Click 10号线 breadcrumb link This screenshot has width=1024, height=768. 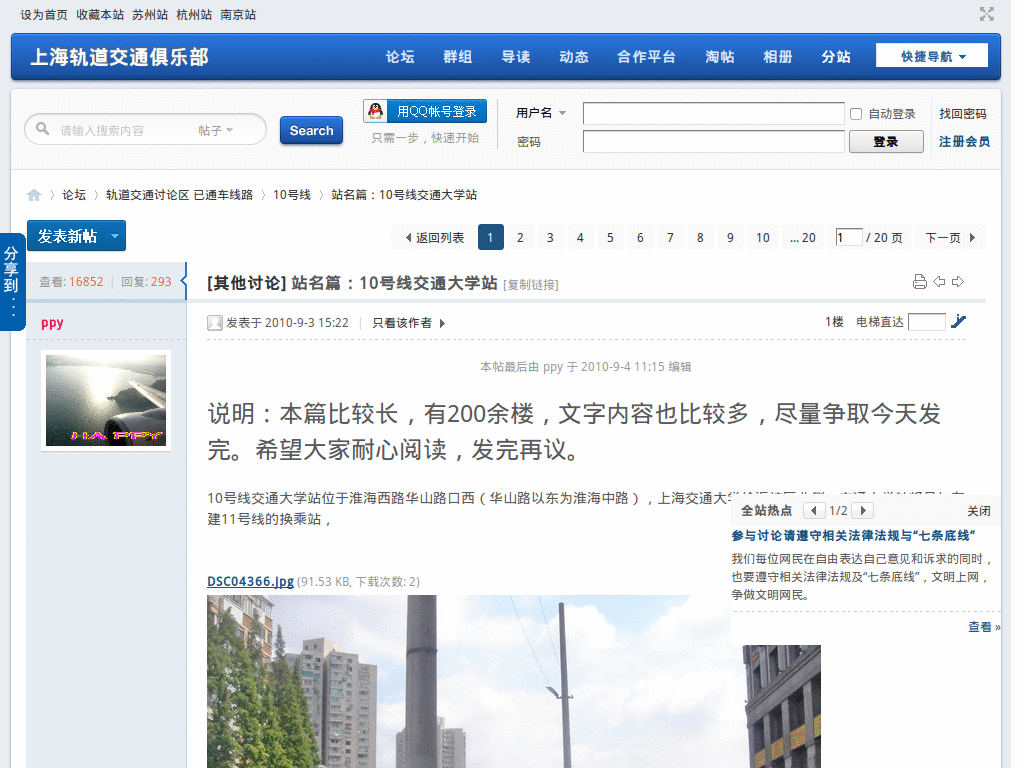coord(291,195)
